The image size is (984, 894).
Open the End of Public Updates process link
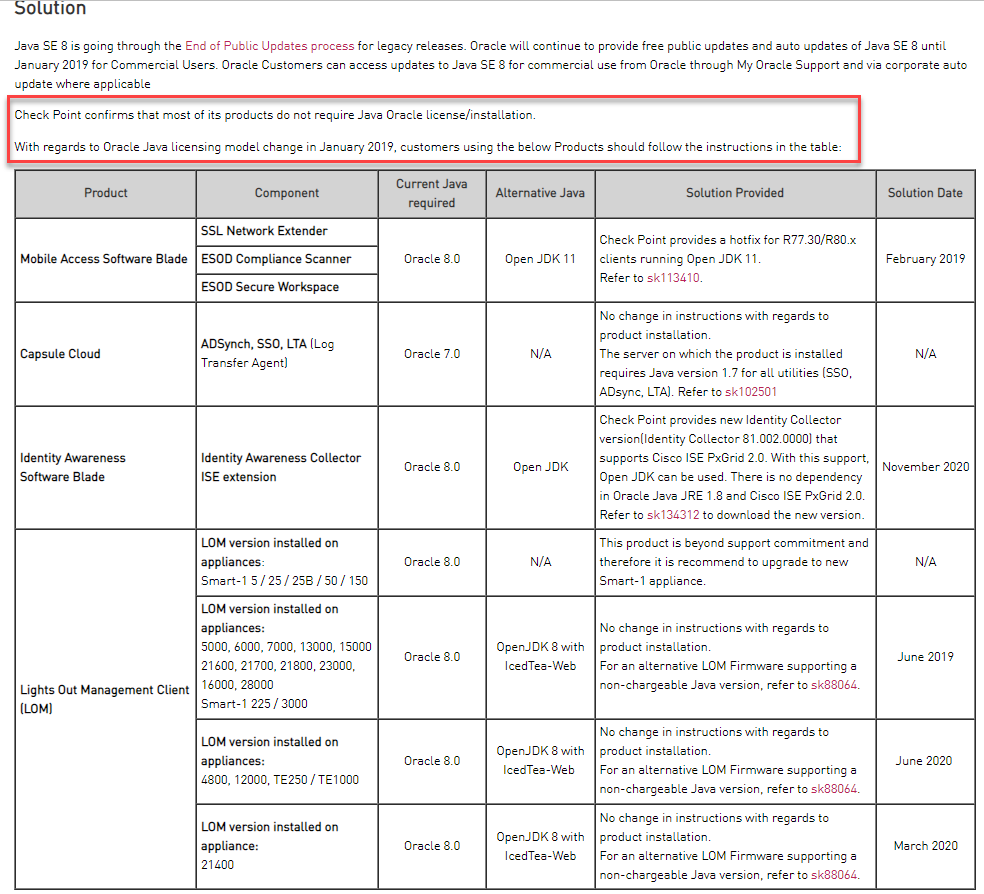click(269, 46)
